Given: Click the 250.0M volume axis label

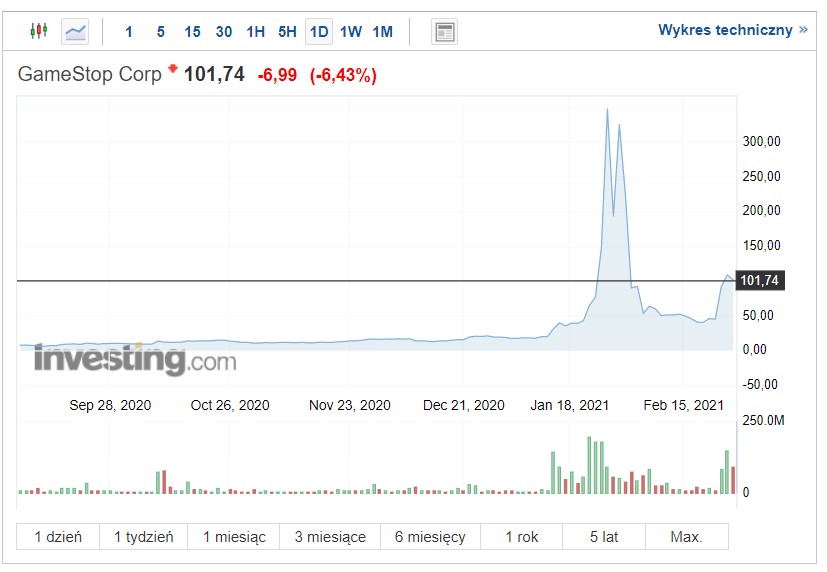Looking at the screenshot, I should [x=763, y=420].
